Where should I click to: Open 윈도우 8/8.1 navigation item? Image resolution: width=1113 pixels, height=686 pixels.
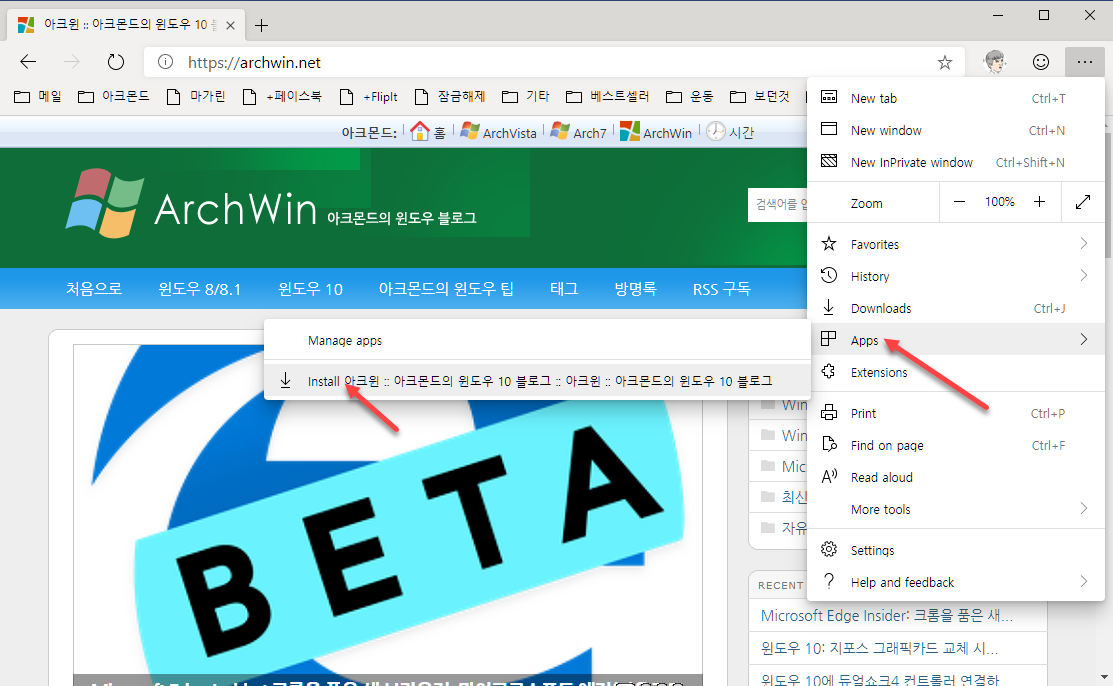tap(199, 288)
